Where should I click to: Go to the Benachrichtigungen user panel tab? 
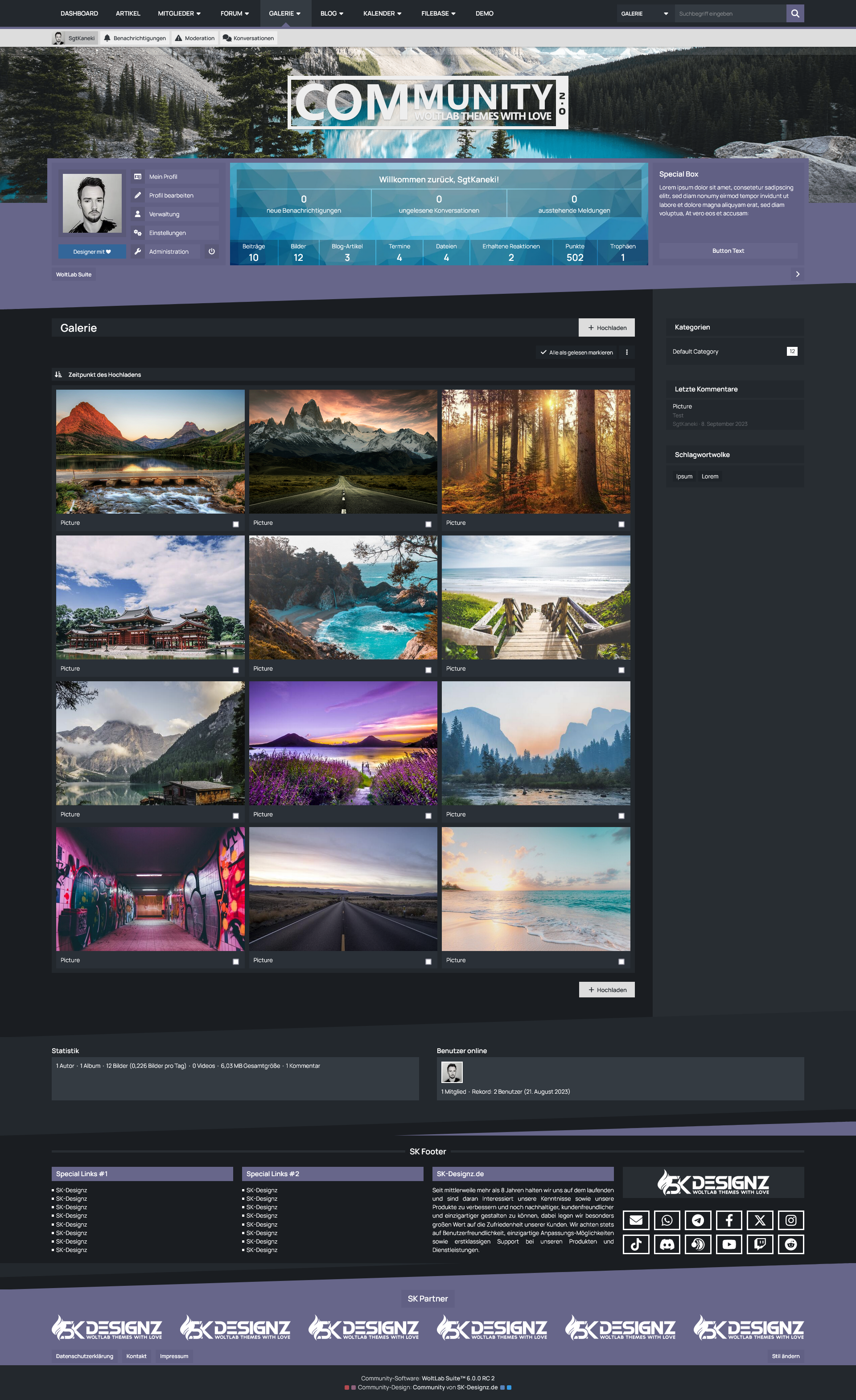[x=135, y=38]
